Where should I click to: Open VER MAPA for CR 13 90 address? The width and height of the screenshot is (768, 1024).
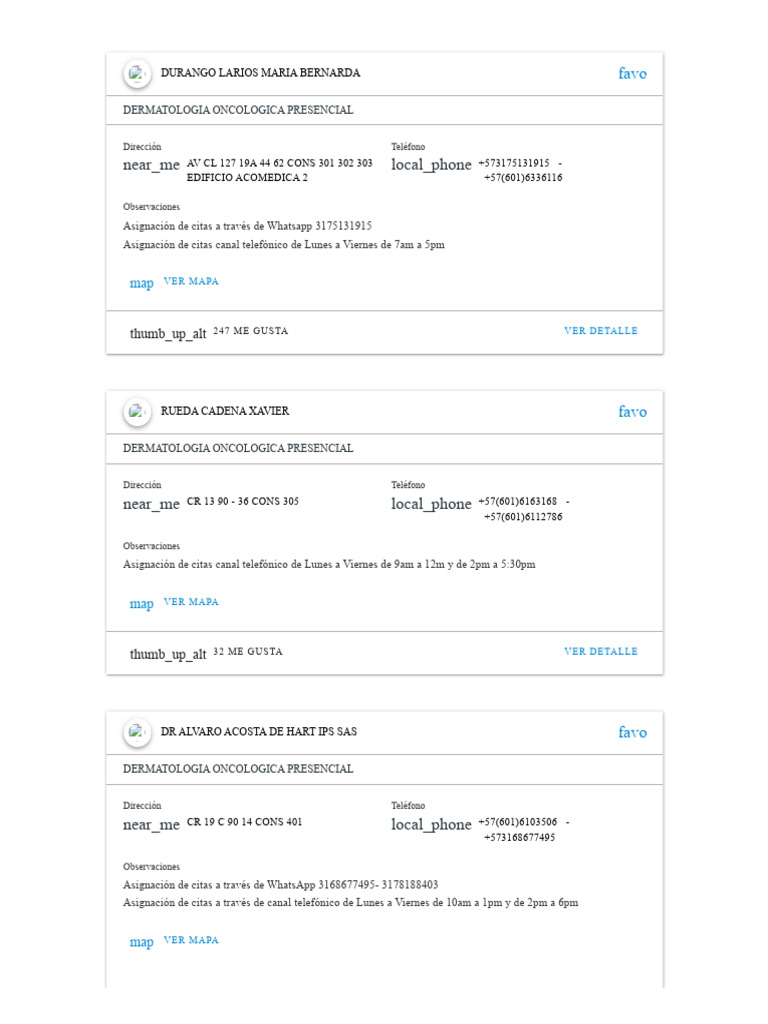click(x=191, y=601)
